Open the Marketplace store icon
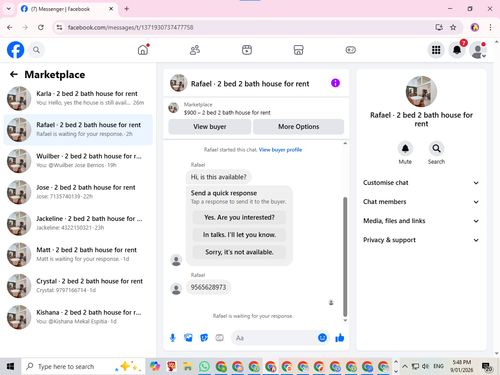The height and width of the screenshot is (375, 500). pyautogui.click(x=298, y=50)
